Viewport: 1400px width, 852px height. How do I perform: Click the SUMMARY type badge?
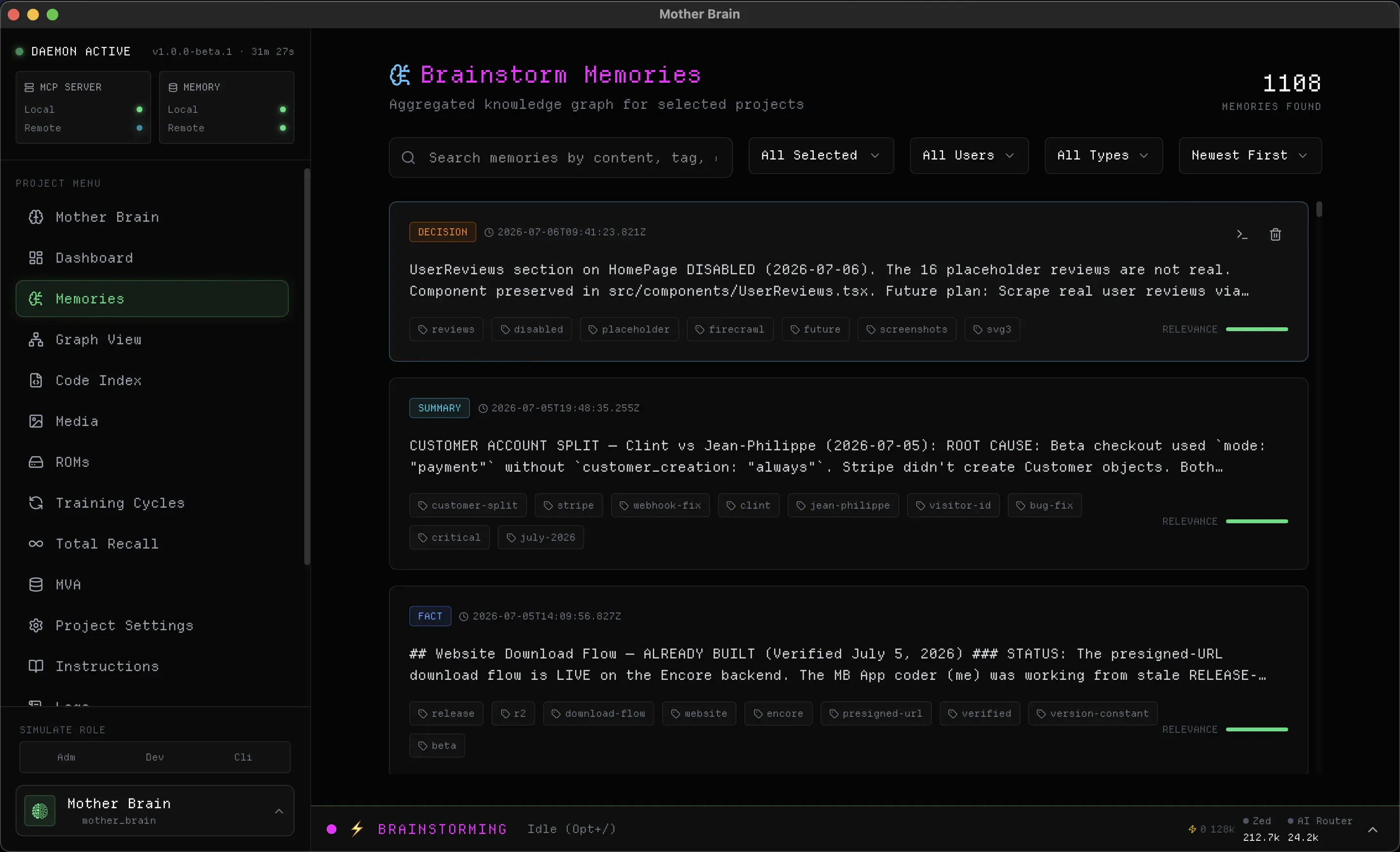pyautogui.click(x=439, y=408)
